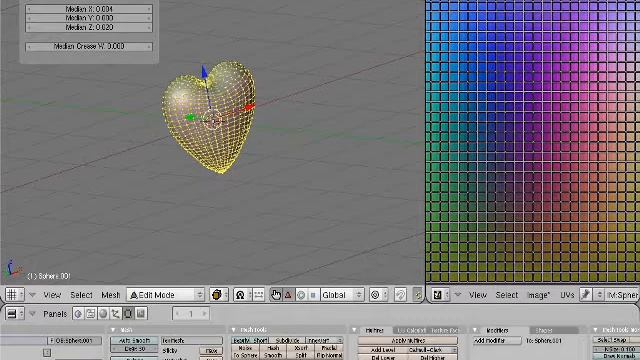Click the snap magnet icon in 3D header
The height and width of the screenshot is (360, 640).
point(400,295)
